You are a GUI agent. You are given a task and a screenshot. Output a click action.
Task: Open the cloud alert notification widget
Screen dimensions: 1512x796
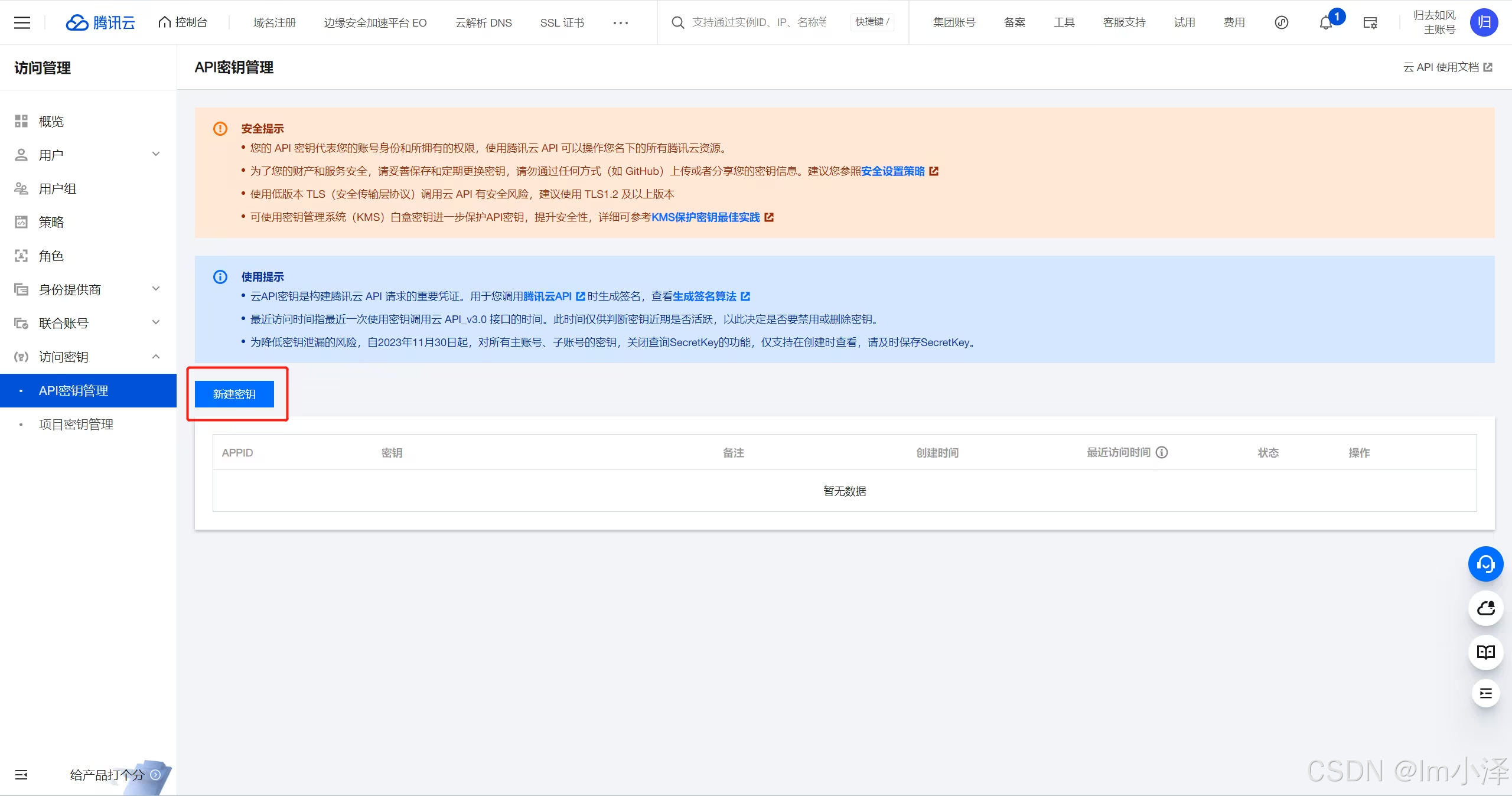[x=1485, y=608]
